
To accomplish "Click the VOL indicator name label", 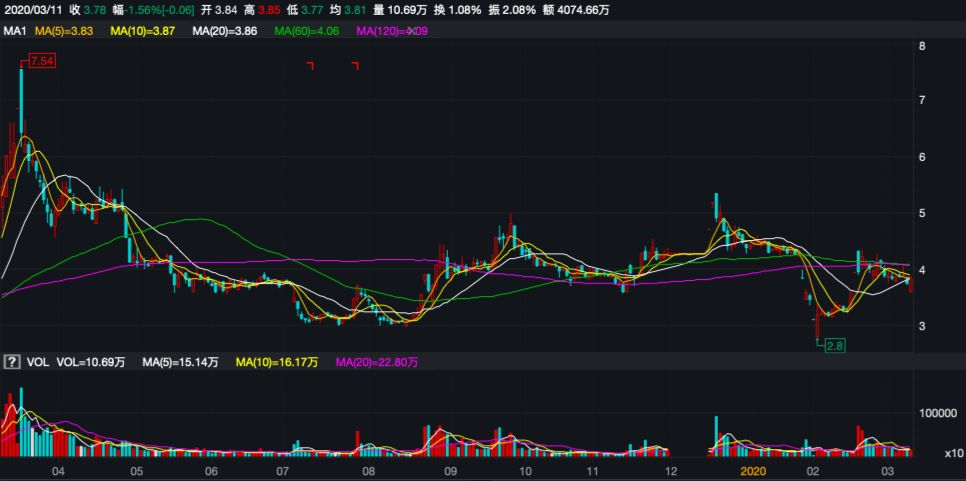I will 36,360.
